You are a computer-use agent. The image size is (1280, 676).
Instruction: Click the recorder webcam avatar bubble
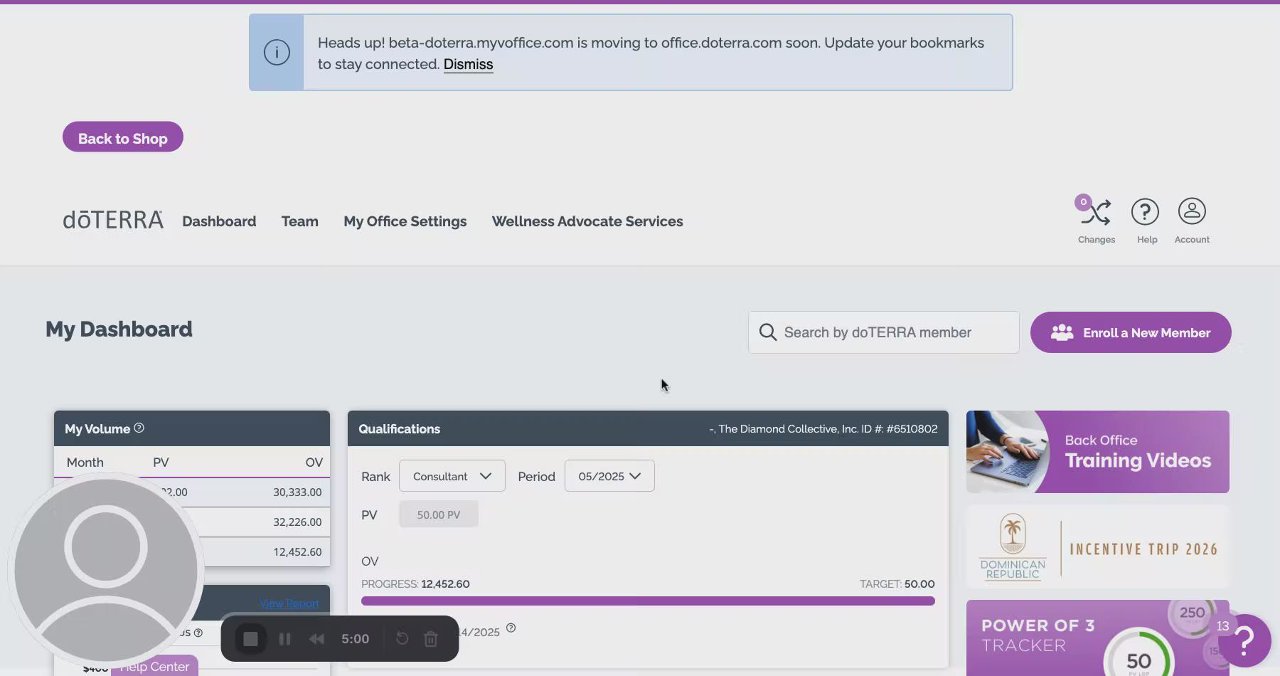(106, 572)
